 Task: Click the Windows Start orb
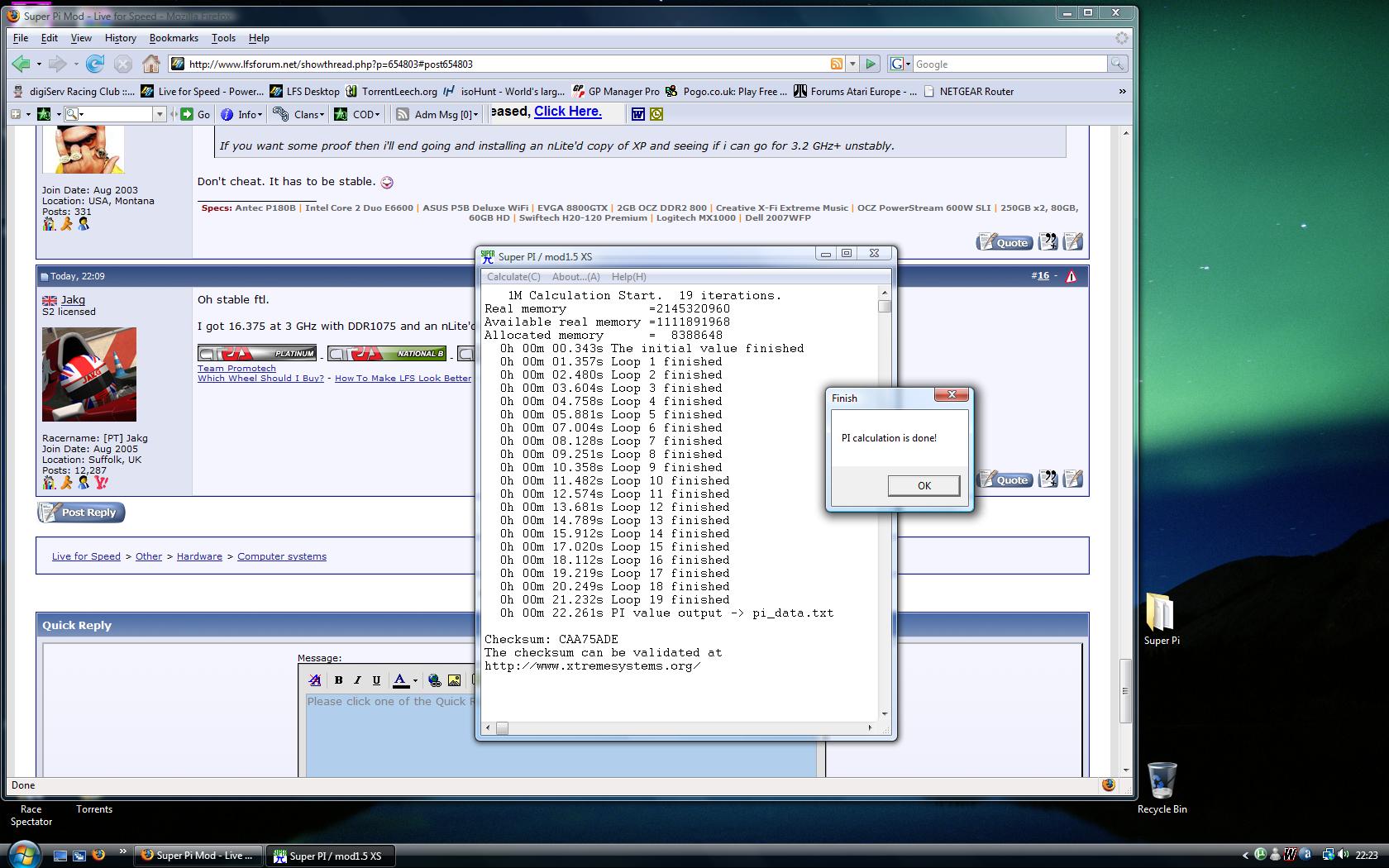click(23, 854)
